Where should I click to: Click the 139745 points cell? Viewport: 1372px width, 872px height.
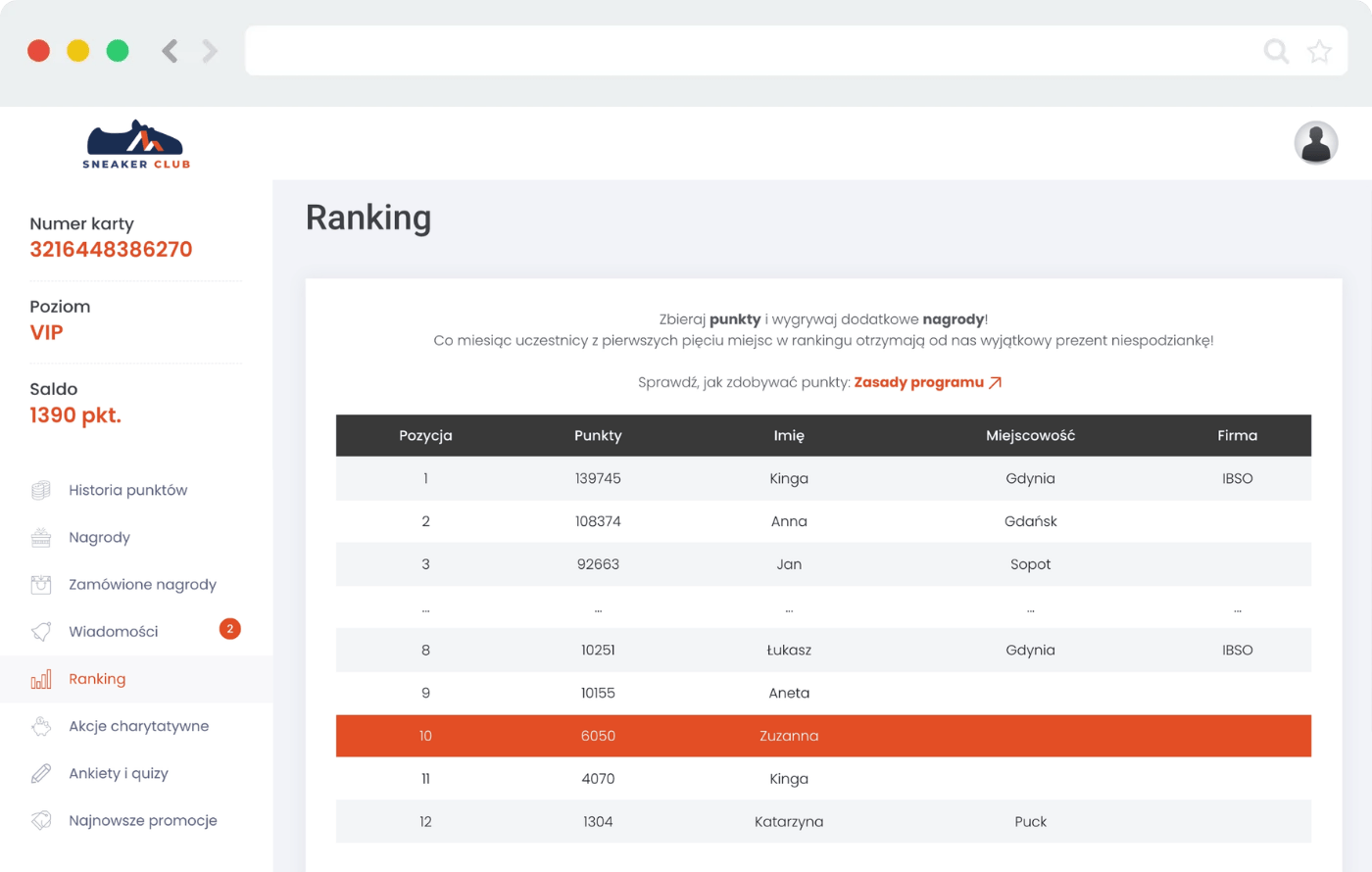tap(598, 478)
